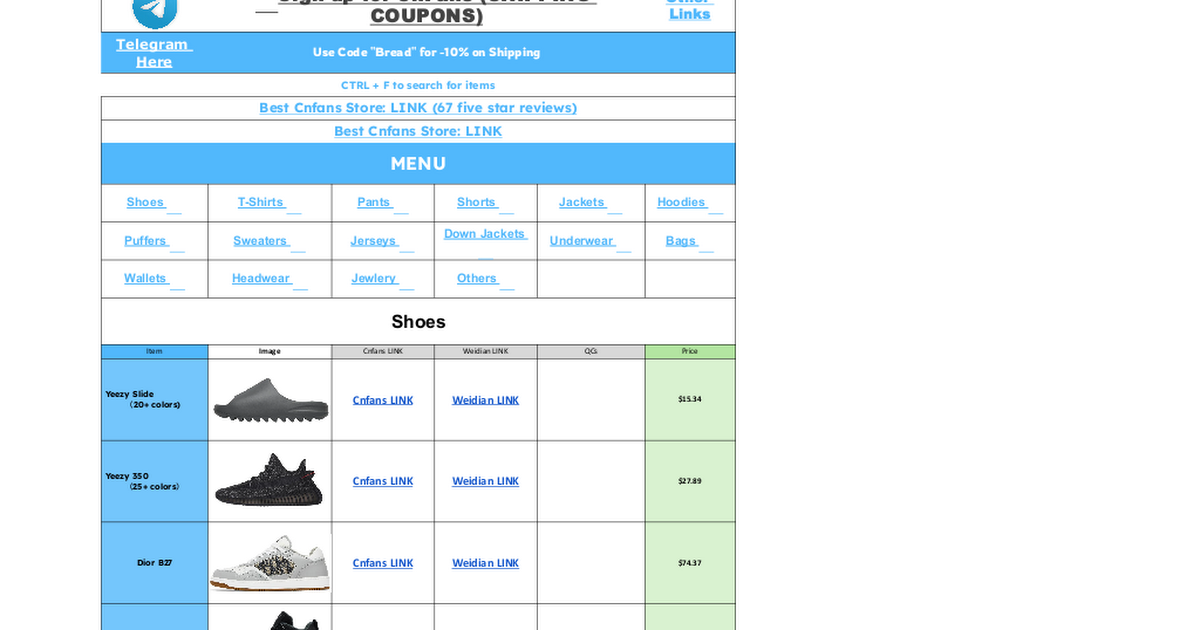Click the $74.37 price cell
The width and height of the screenshot is (1200, 630).
click(x=690, y=563)
